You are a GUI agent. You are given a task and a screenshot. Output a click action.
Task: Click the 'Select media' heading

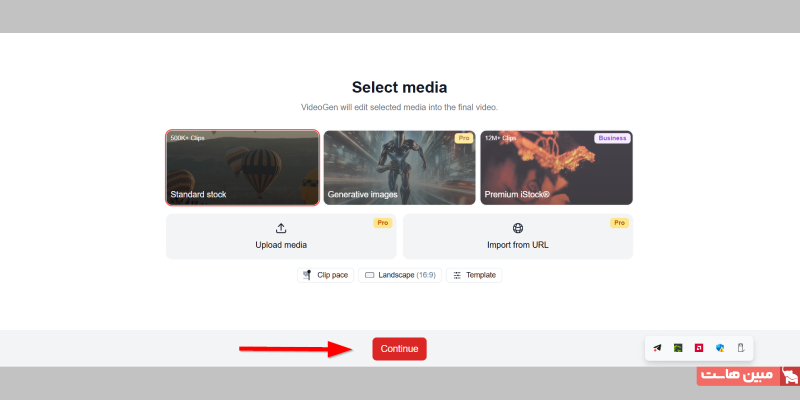point(399,87)
